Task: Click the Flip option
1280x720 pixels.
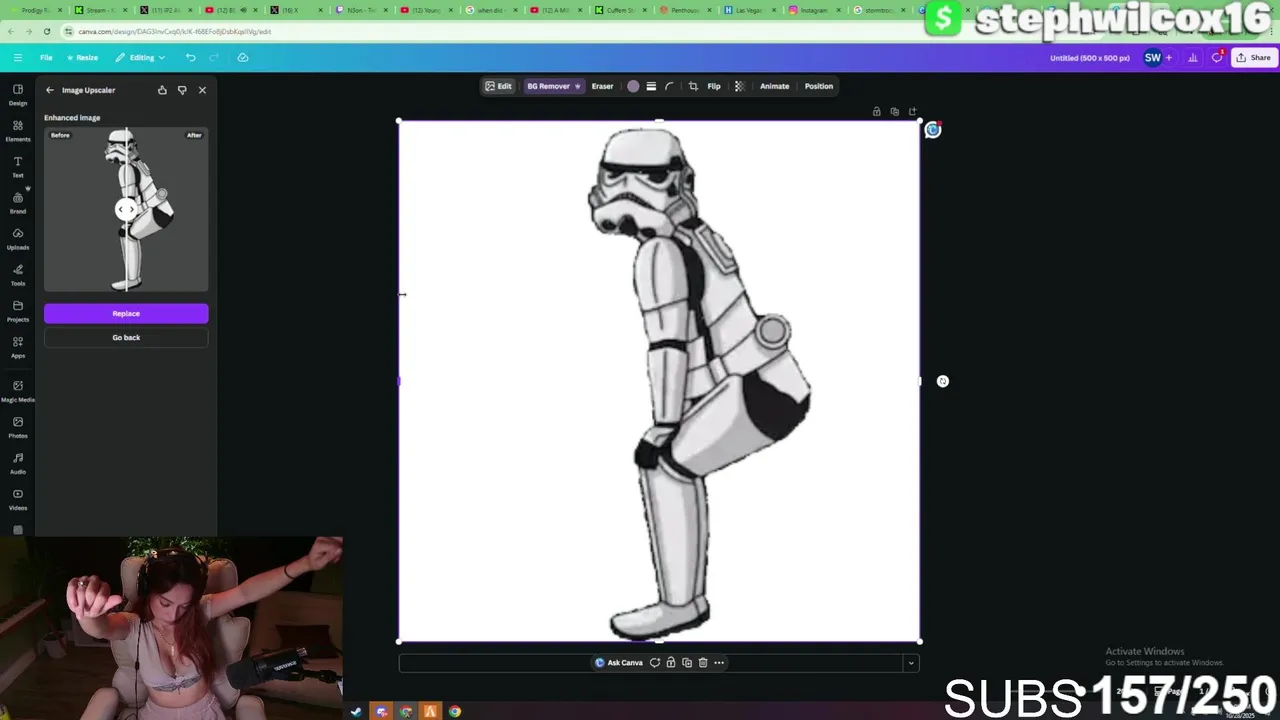Action: tap(714, 86)
